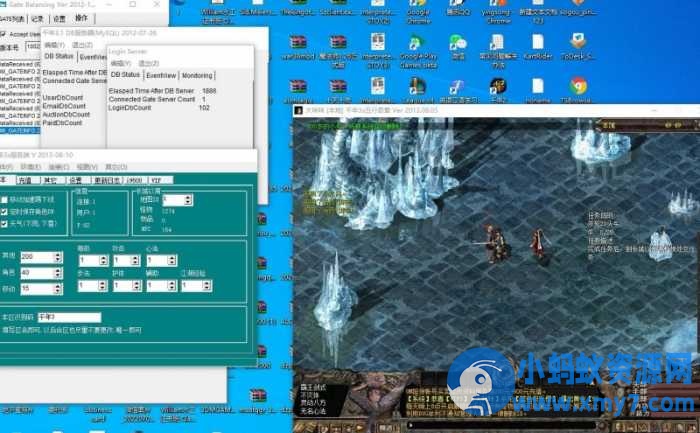Select DB Status tab in the DB server window

click(x=59, y=56)
